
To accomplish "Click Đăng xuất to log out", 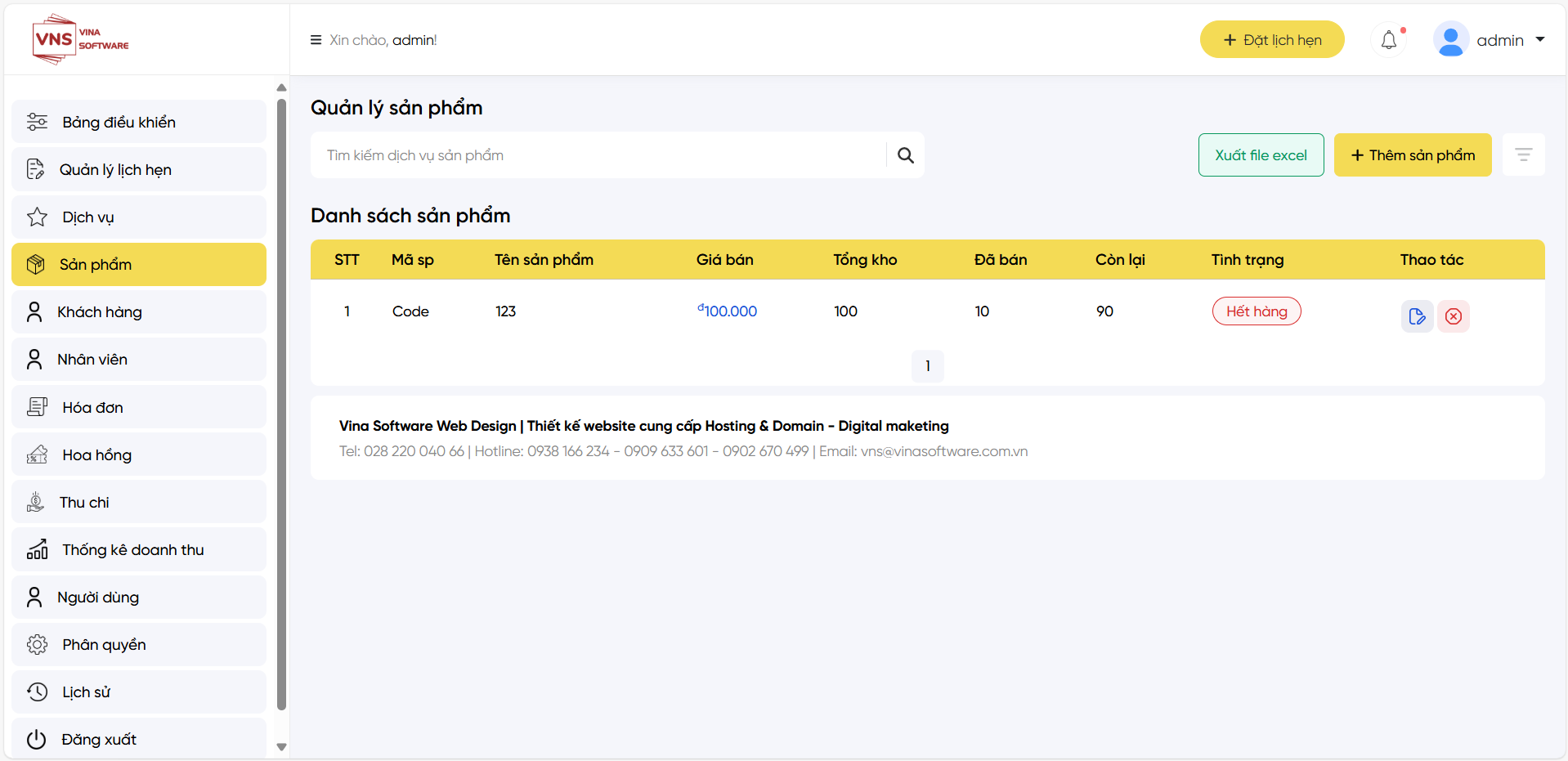I will (139, 739).
